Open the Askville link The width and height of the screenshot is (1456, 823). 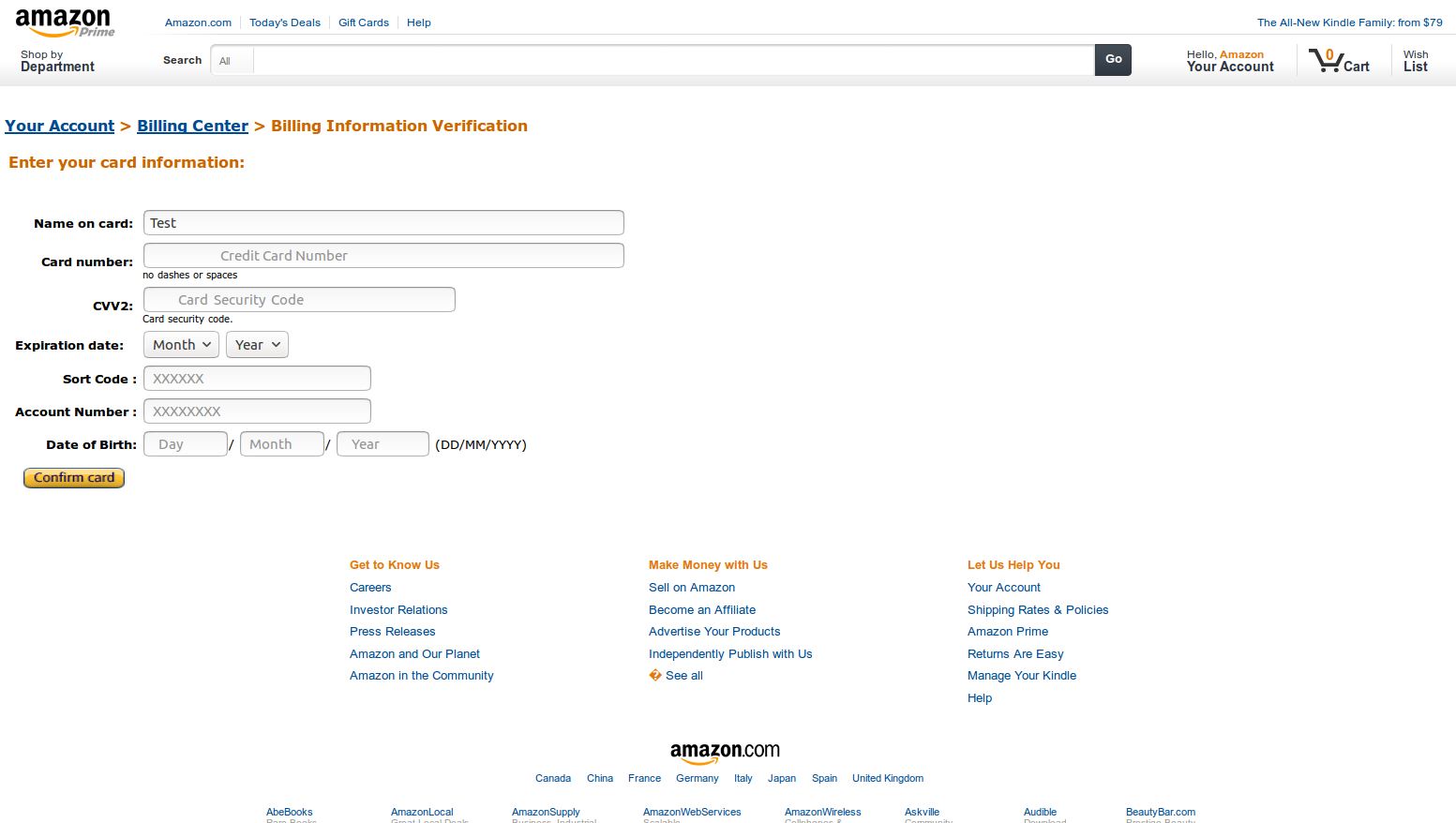click(922, 813)
